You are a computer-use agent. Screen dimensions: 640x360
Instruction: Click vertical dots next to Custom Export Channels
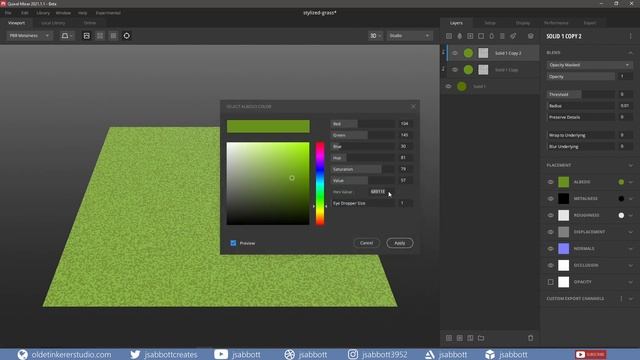(622, 299)
